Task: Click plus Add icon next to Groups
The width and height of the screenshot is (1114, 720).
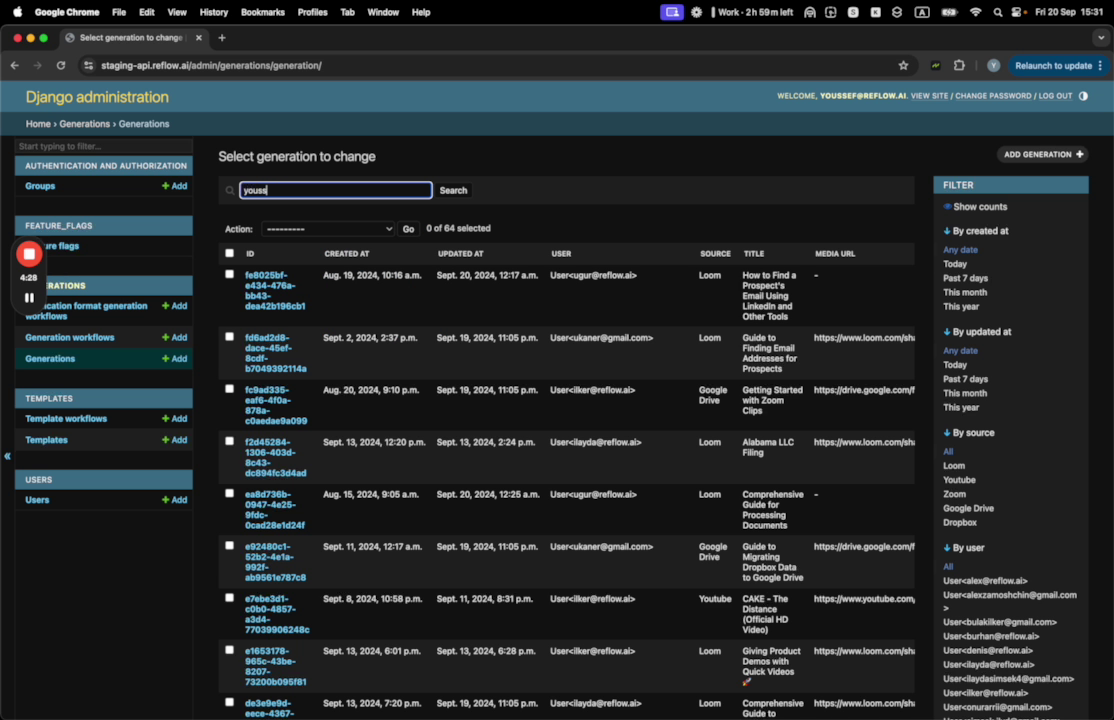Action: pos(174,186)
